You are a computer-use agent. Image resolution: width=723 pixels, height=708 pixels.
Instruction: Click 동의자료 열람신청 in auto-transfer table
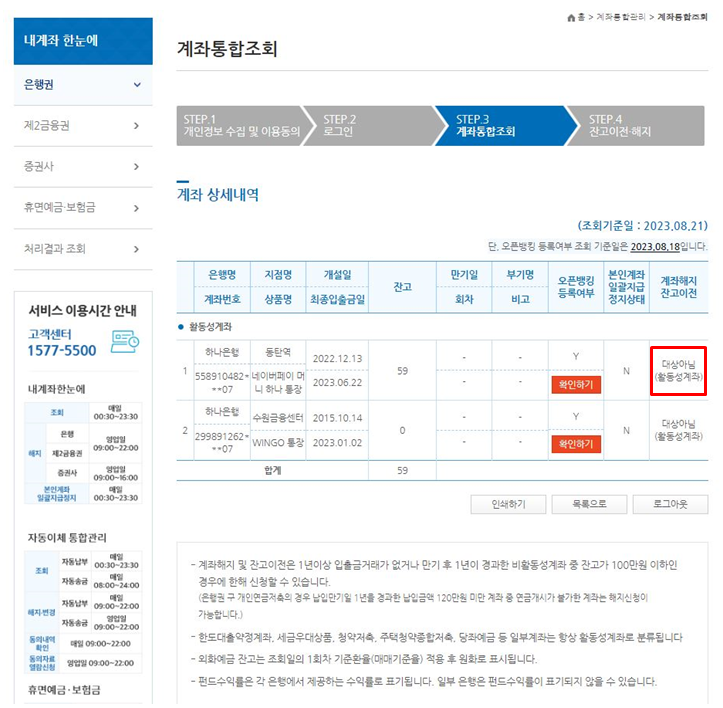42,663
